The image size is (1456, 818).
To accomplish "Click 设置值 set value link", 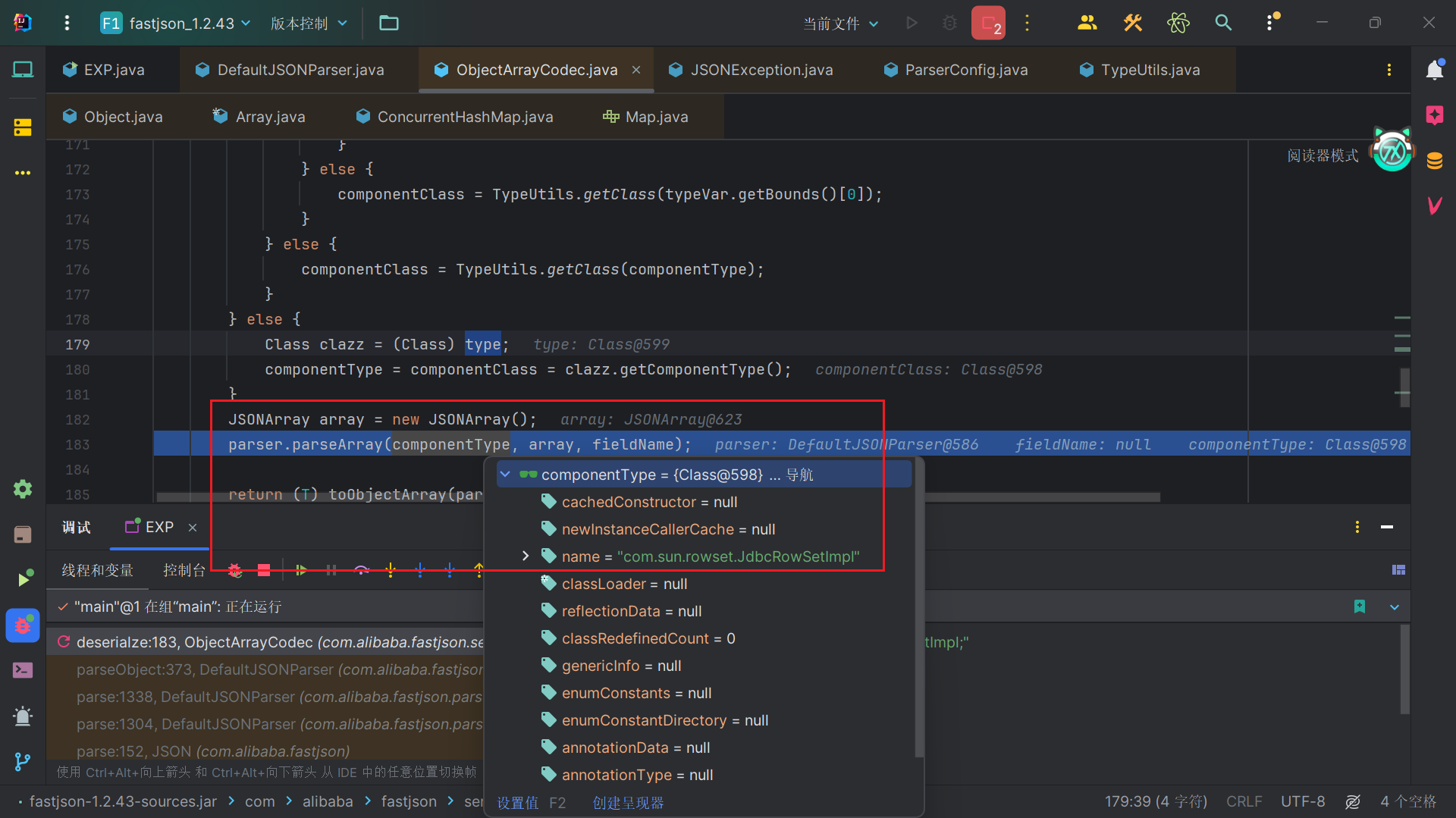I will pyautogui.click(x=518, y=803).
